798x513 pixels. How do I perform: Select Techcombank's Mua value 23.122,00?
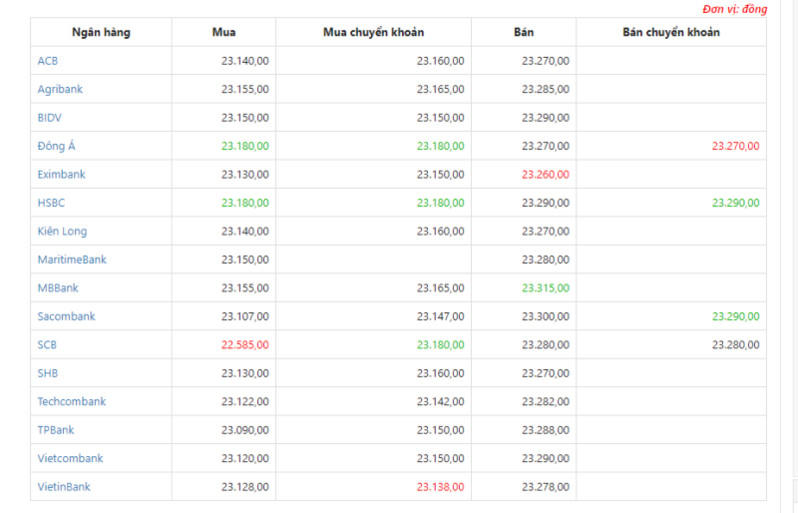tap(245, 402)
